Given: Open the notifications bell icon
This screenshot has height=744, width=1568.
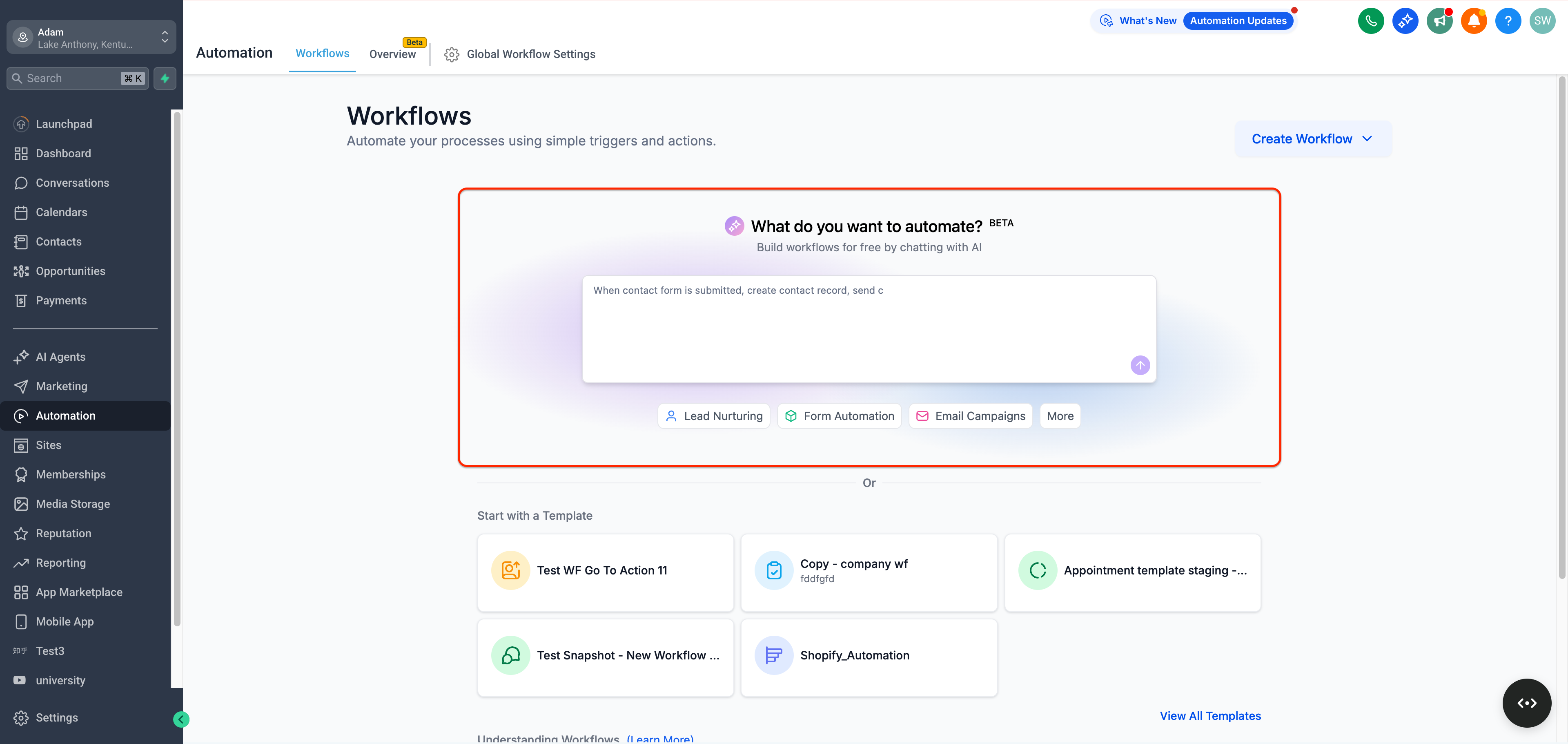Looking at the screenshot, I should [x=1474, y=21].
